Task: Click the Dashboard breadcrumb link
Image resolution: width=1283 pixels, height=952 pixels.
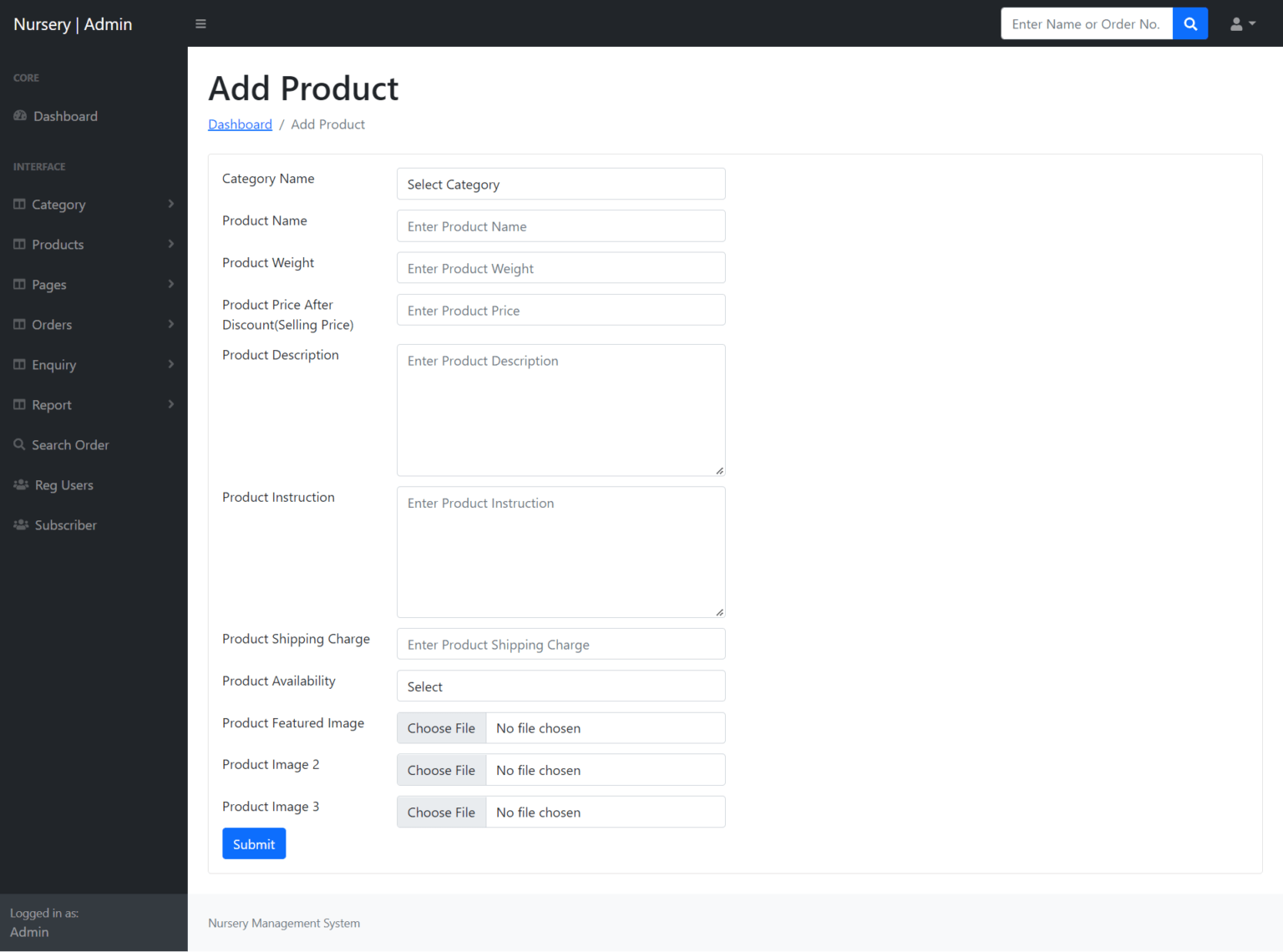Action: [x=240, y=124]
